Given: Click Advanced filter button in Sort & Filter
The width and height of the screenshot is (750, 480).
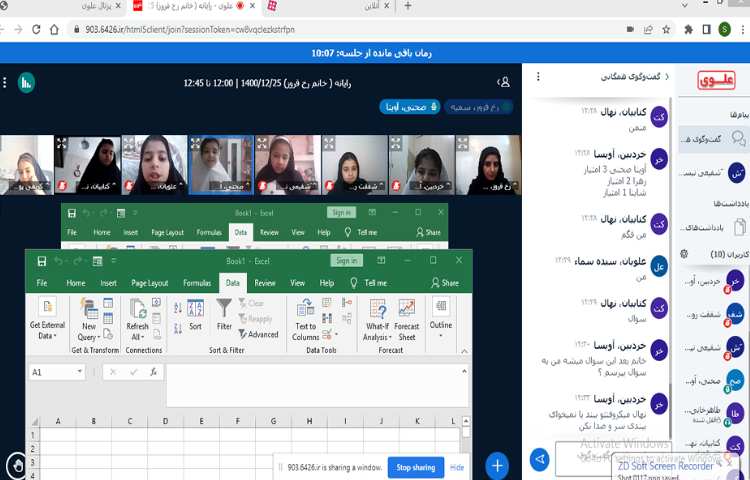Looking at the screenshot, I should [258, 334].
